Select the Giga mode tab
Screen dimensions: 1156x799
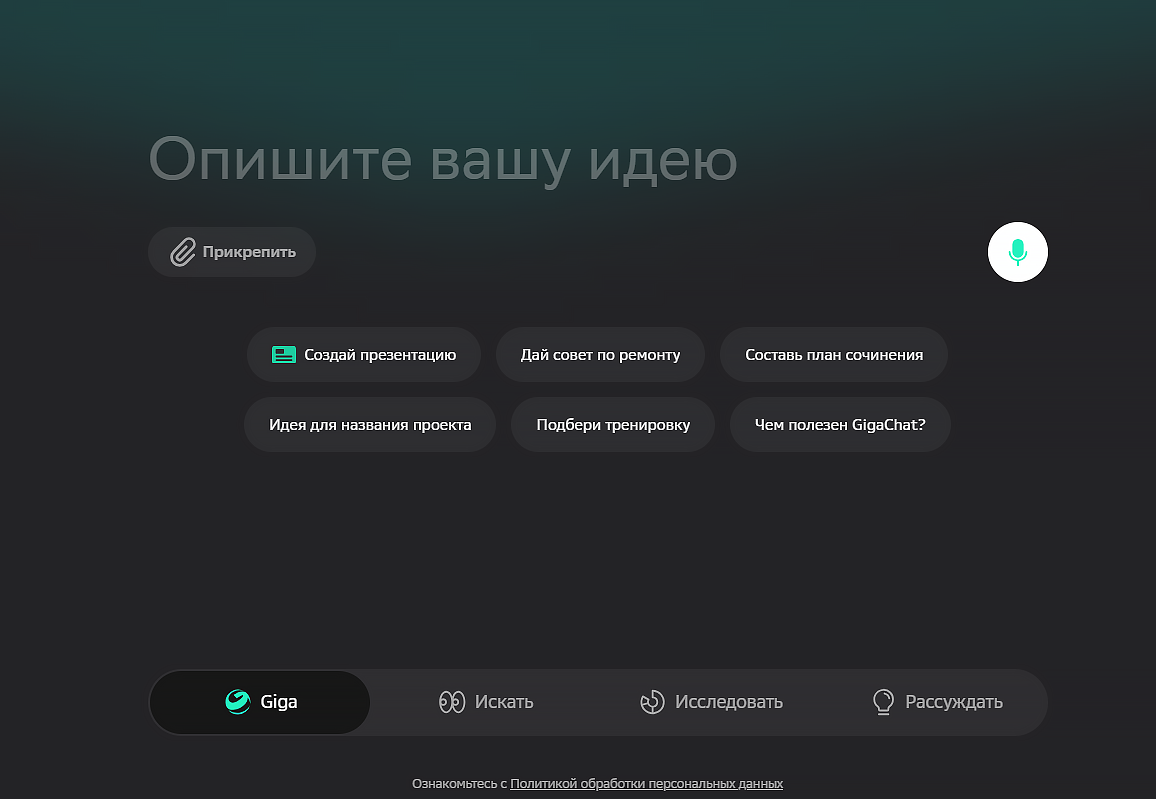[x=260, y=702]
